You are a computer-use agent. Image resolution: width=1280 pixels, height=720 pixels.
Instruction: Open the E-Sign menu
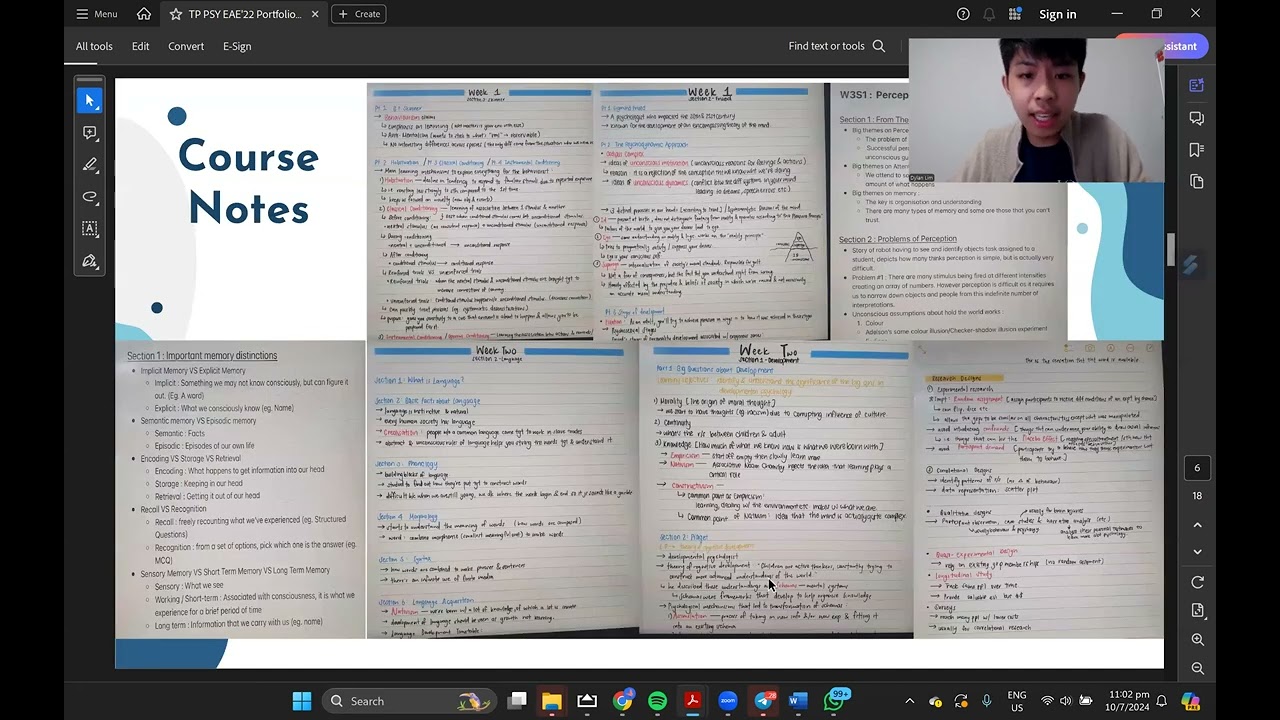[237, 46]
